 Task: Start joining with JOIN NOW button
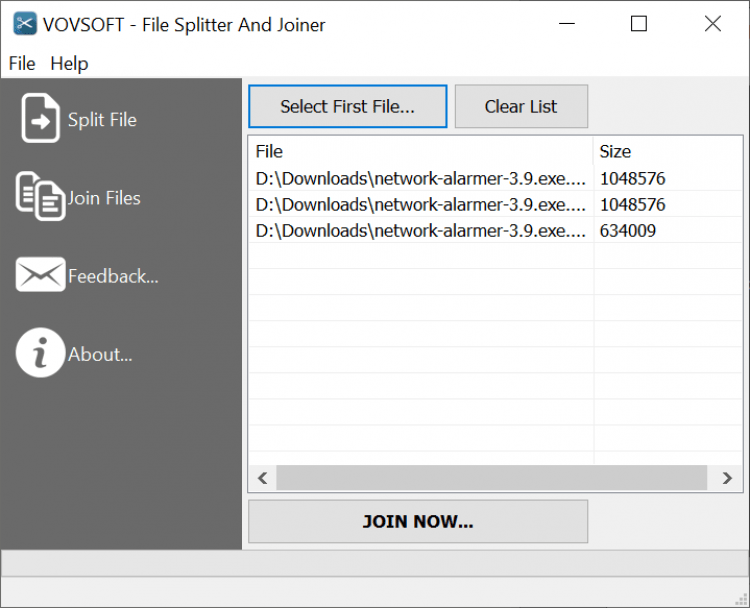[x=417, y=521]
